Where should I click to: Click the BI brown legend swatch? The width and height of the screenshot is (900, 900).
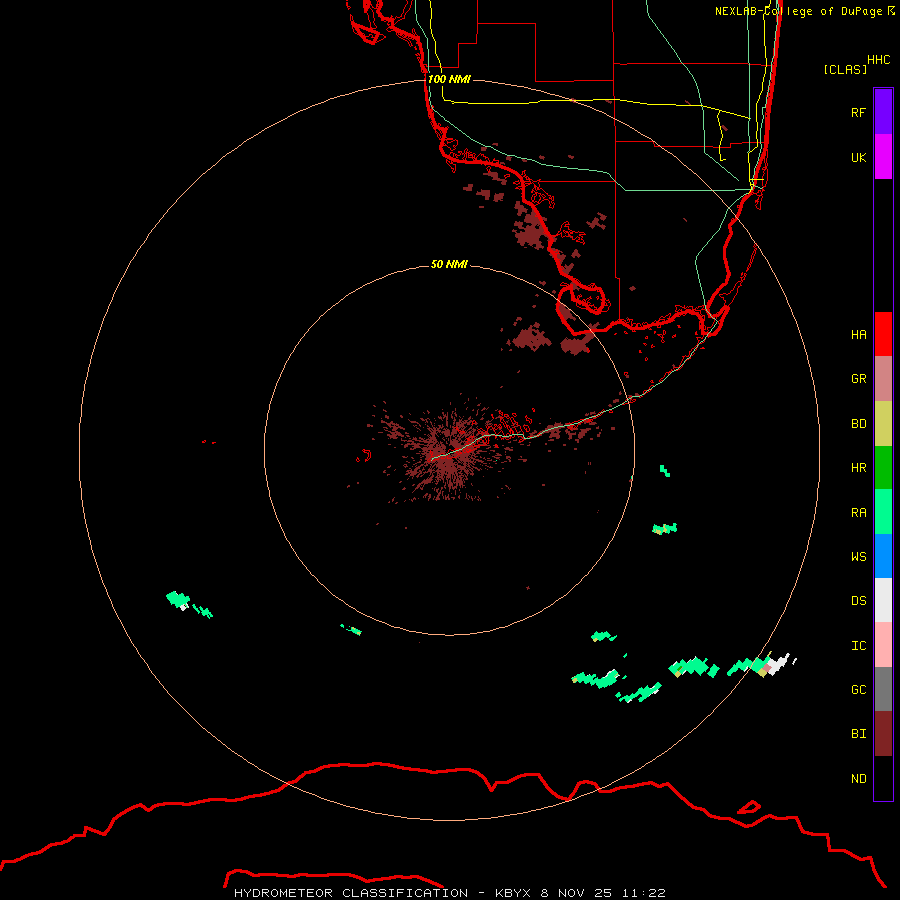[x=883, y=734]
